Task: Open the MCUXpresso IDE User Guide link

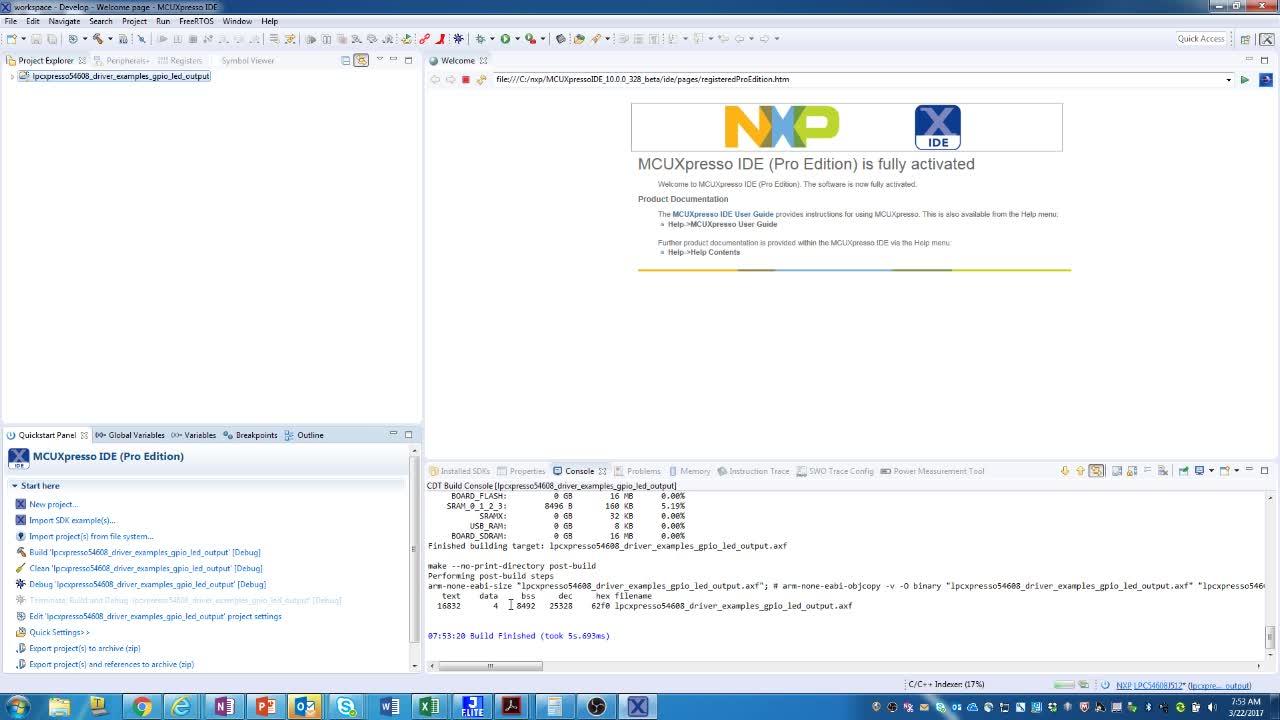Action: [723, 214]
